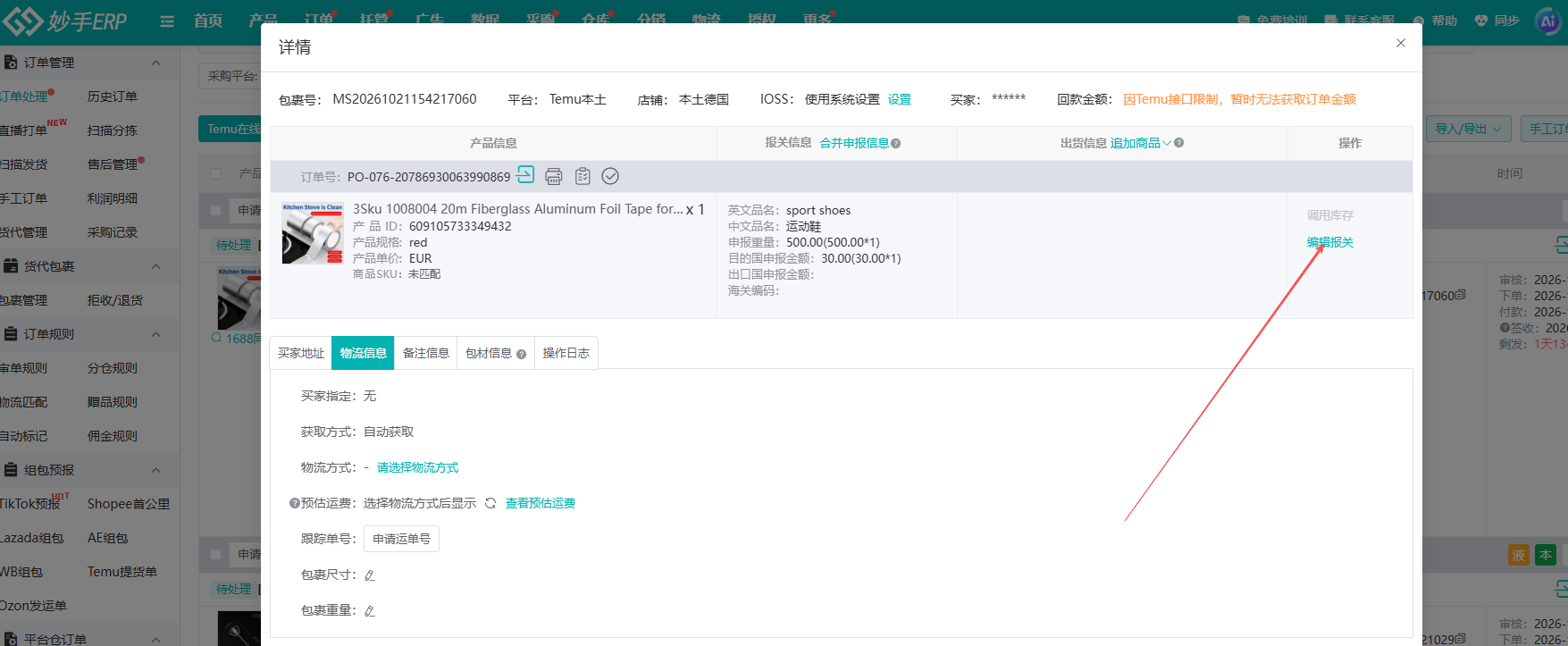
Task: Click the 调用库存 link
Action: [x=1330, y=215]
